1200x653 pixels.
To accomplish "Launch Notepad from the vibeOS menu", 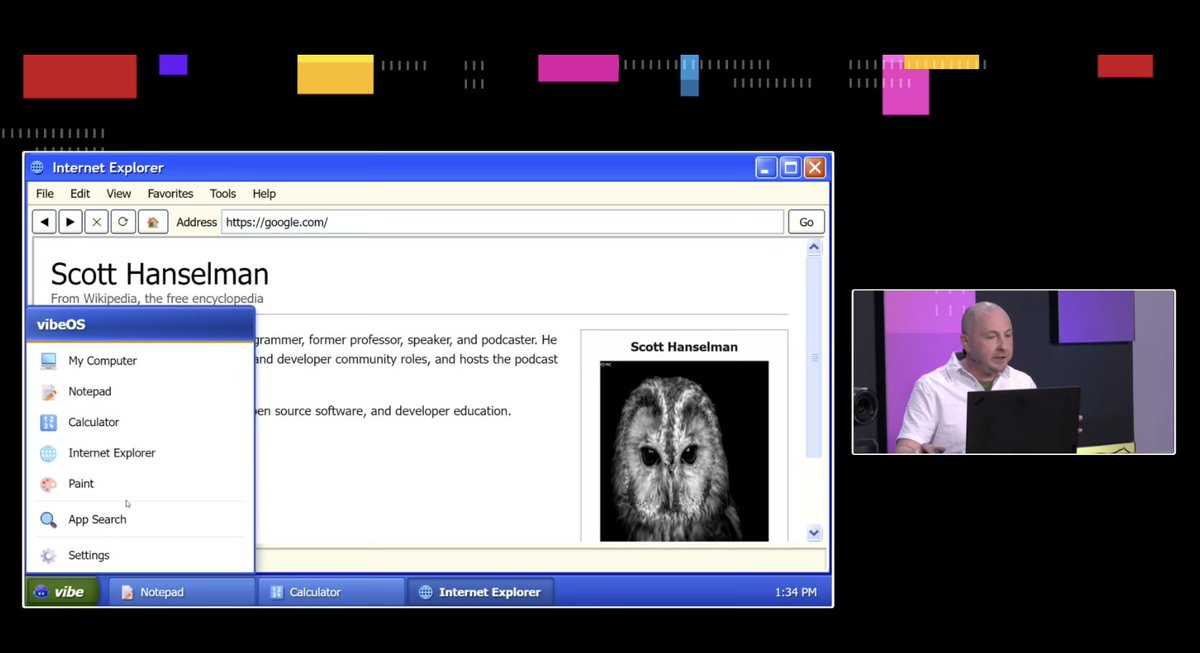I will 140,392.
